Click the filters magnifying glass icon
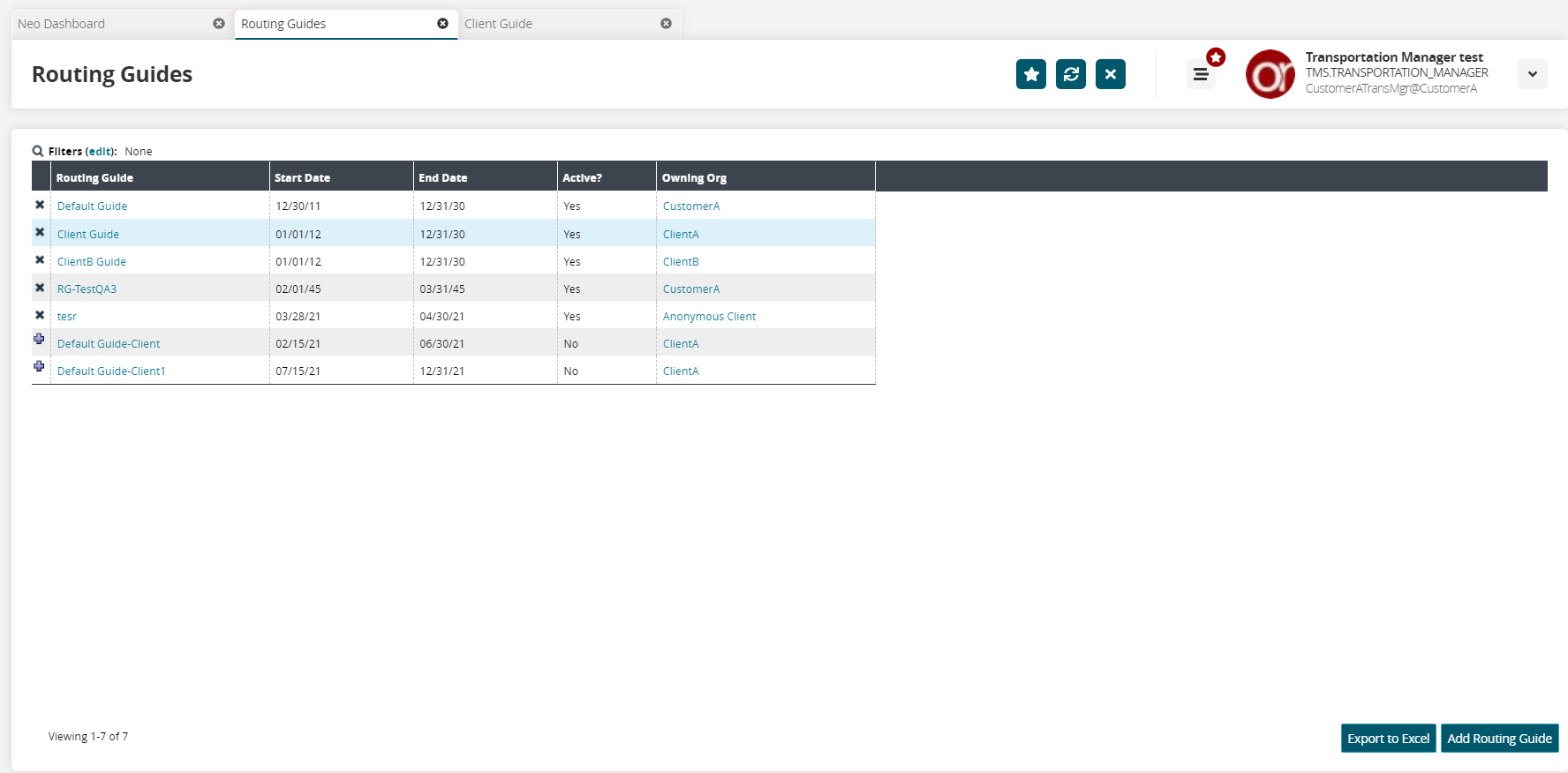 (38, 152)
